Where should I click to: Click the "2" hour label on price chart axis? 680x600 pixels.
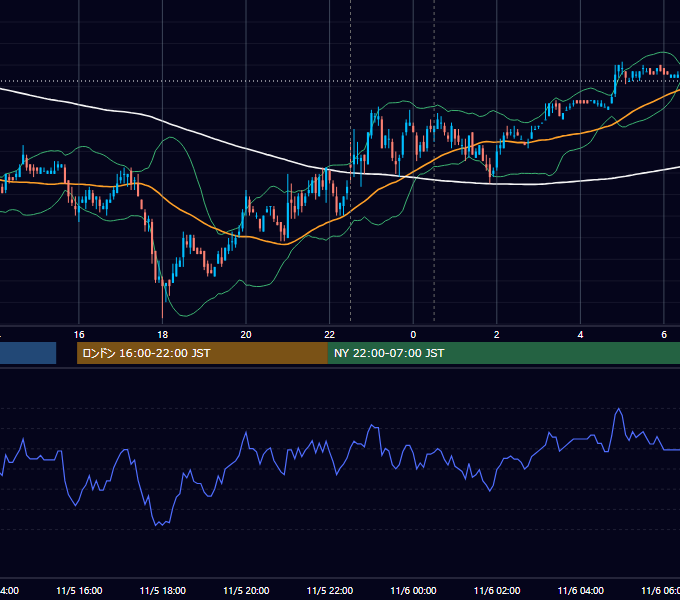coord(497,335)
